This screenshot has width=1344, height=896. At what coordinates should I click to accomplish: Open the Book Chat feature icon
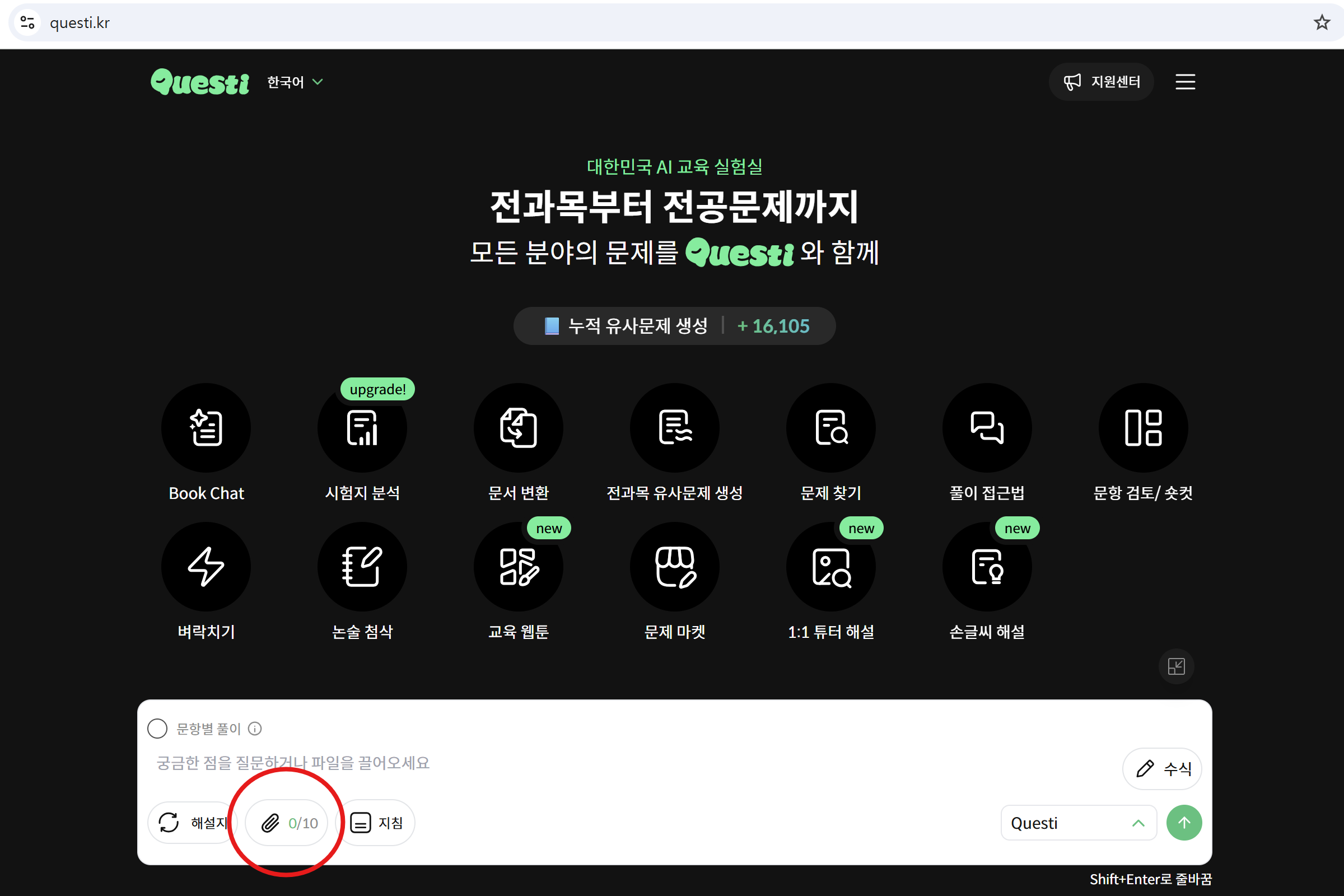pos(206,427)
